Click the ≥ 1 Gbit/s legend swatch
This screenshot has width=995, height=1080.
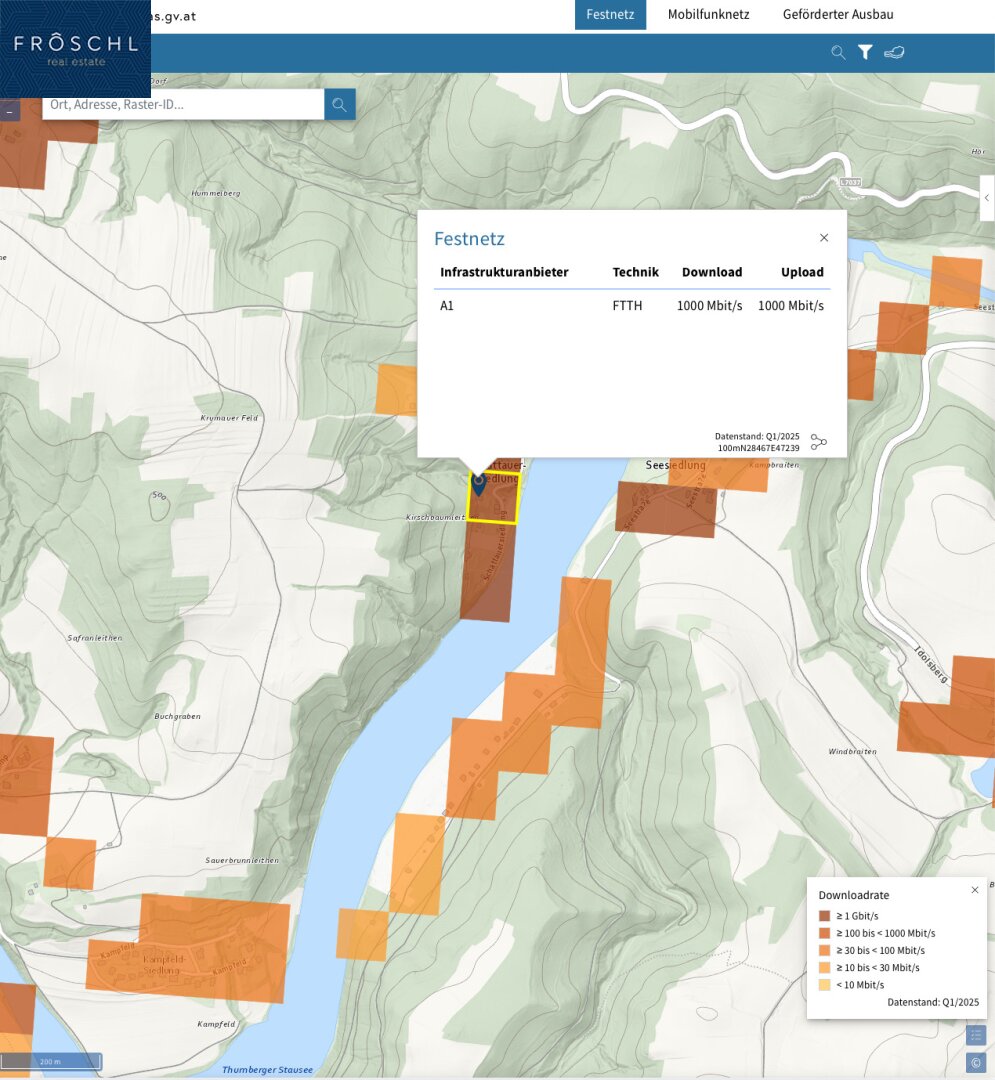(825, 916)
